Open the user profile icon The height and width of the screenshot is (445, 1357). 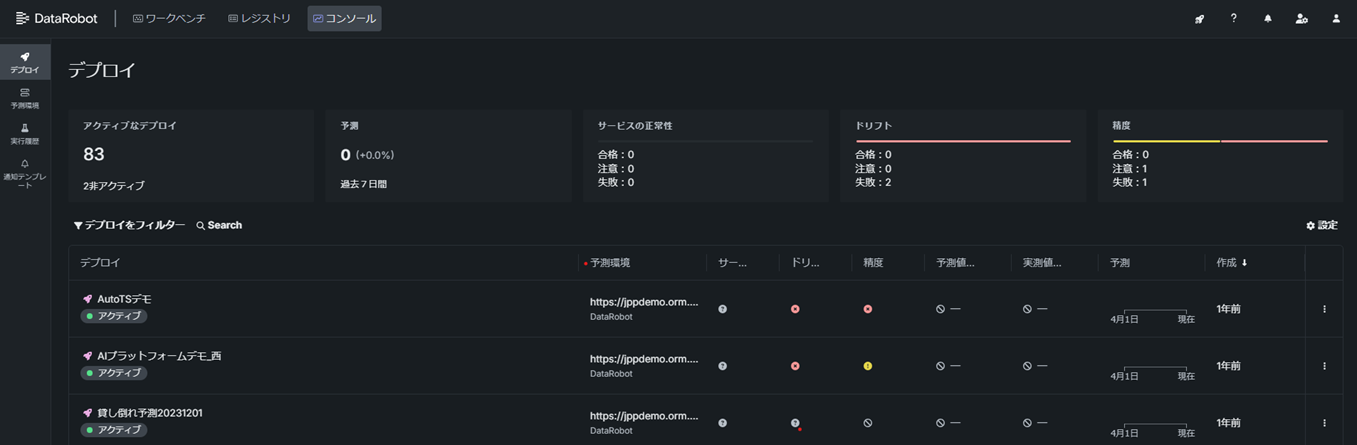1335,18
